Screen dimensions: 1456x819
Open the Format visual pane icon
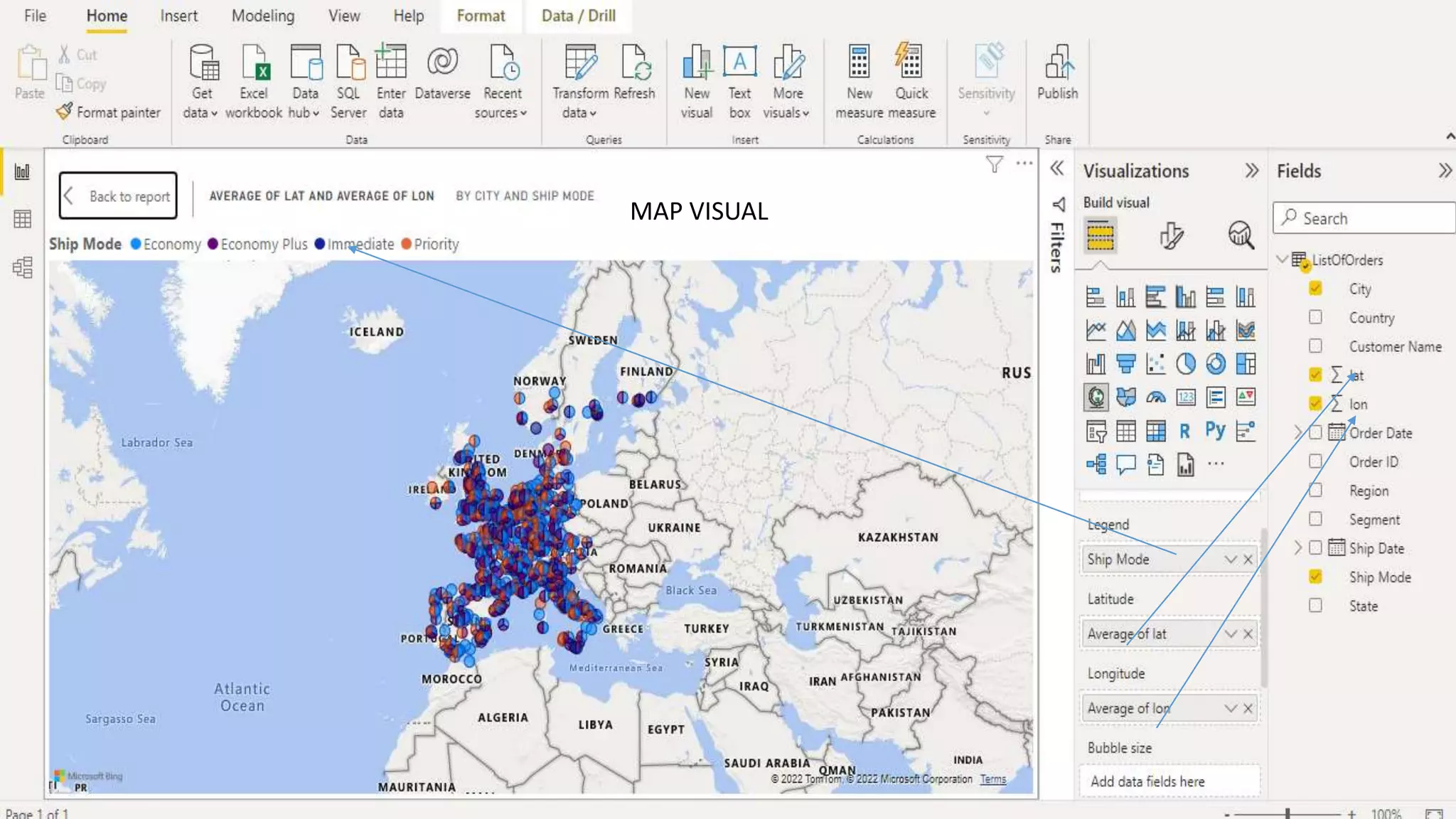[1170, 235]
